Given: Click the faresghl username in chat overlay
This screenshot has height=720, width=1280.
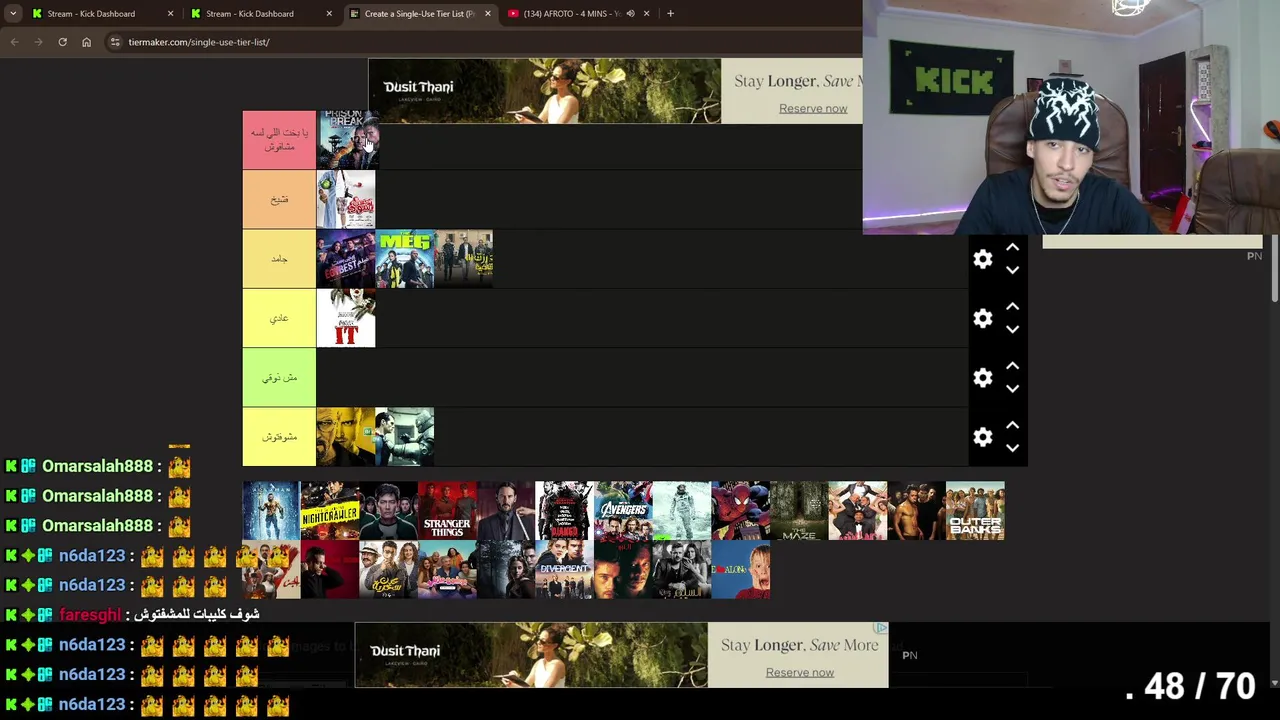Looking at the screenshot, I should point(90,615).
